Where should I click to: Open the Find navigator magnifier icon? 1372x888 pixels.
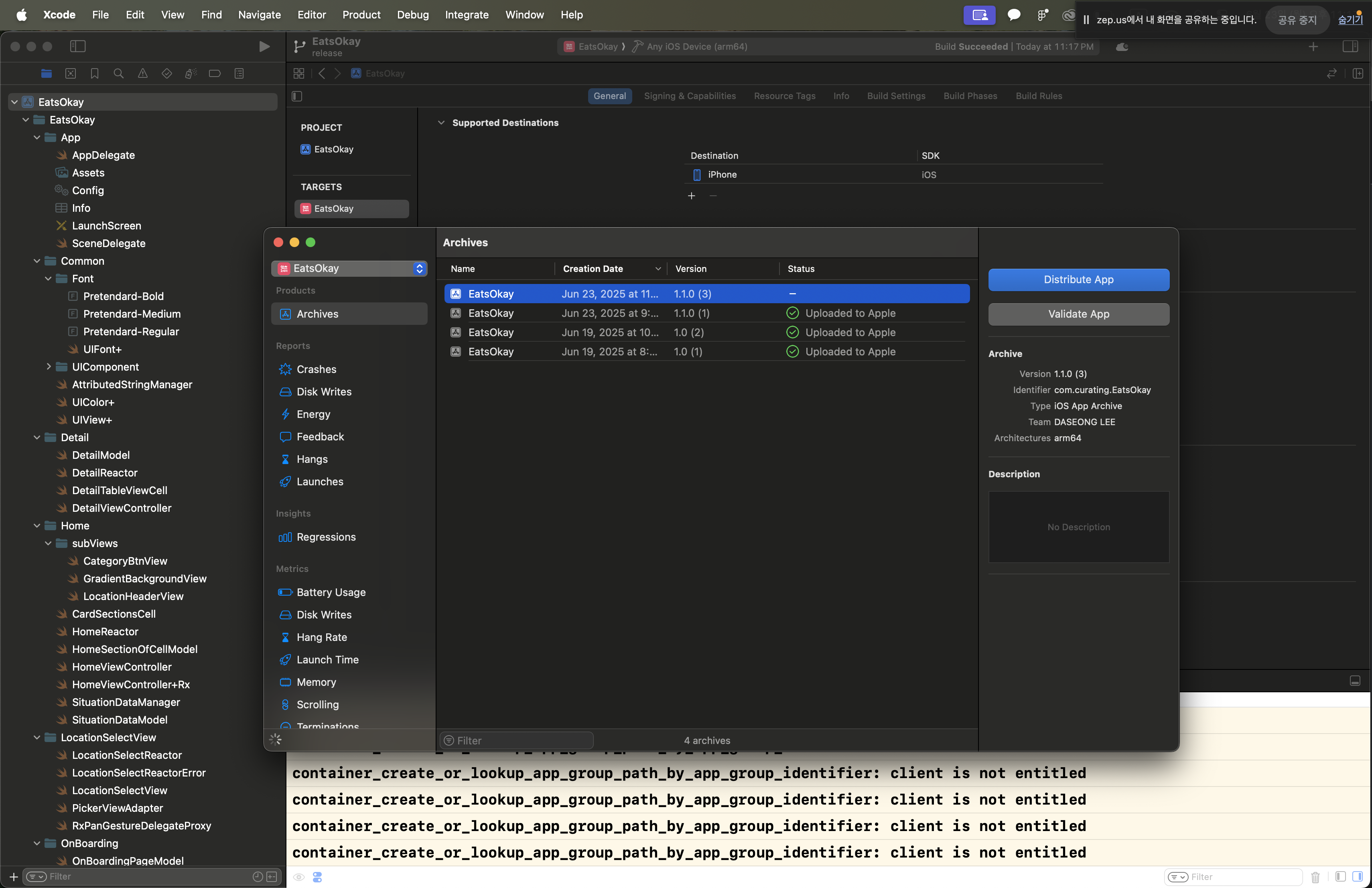tap(119, 74)
